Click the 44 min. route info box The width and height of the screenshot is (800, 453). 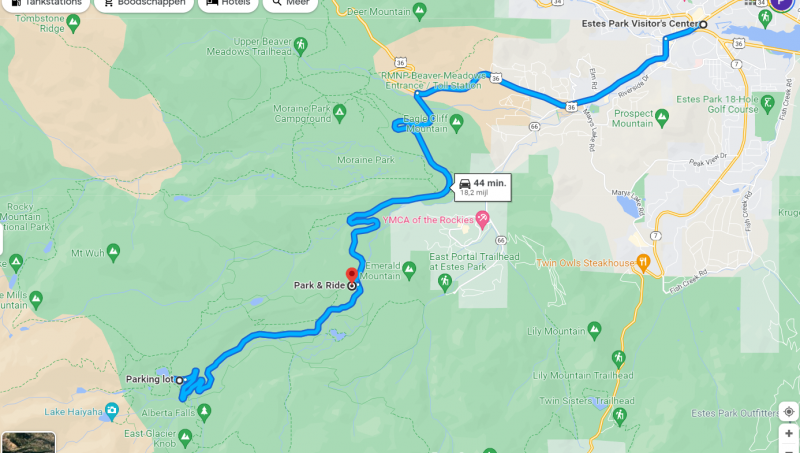coord(483,187)
